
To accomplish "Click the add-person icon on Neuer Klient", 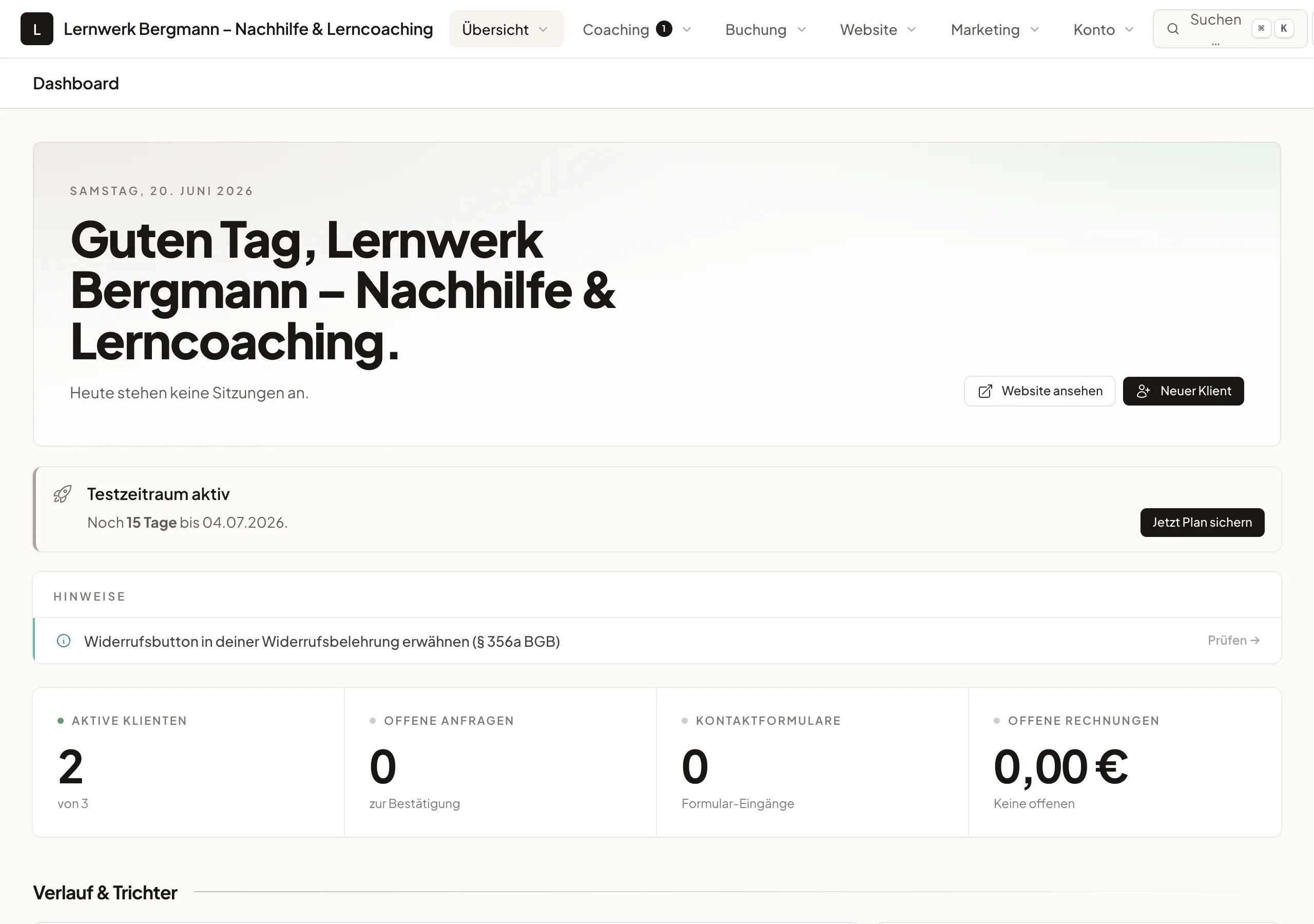I will click(x=1144, y=391).
